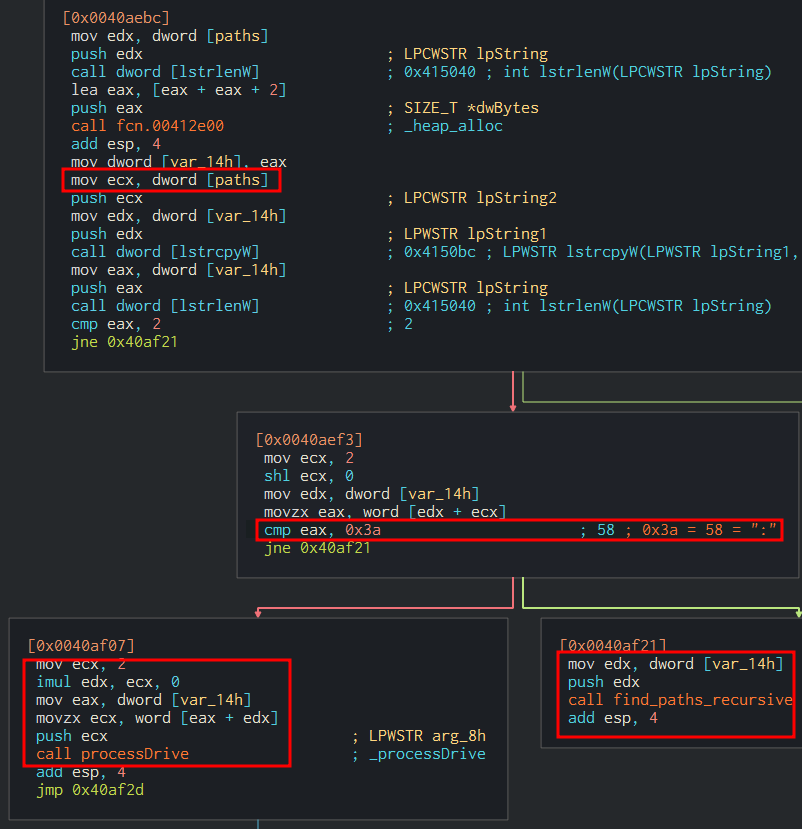Screen dimensions: 802x829
Task: Click the _processDrive comment text
Action: coord(423,754)
